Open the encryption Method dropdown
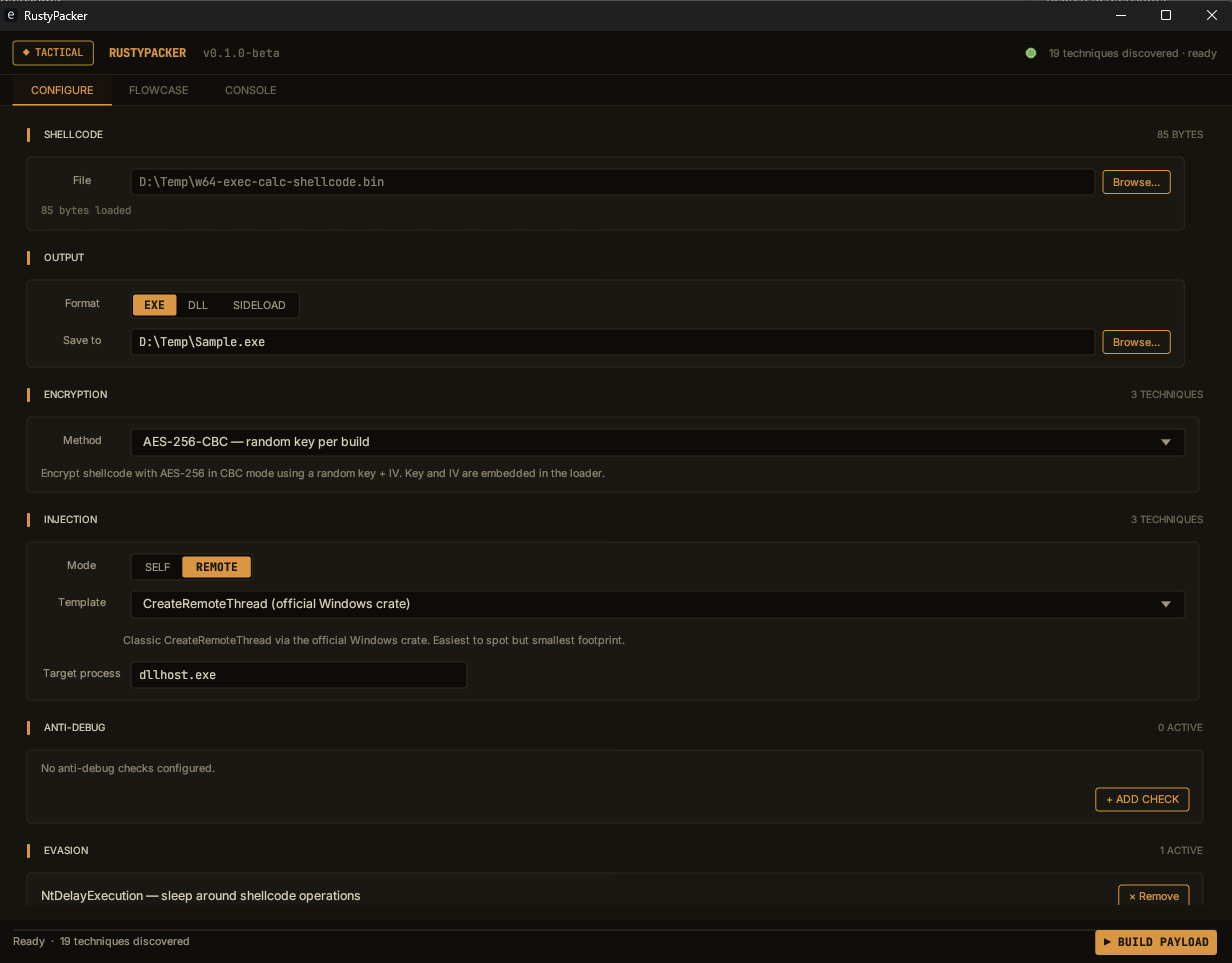The width and height of the screenshot is (1232, 963). pos(657,442)
